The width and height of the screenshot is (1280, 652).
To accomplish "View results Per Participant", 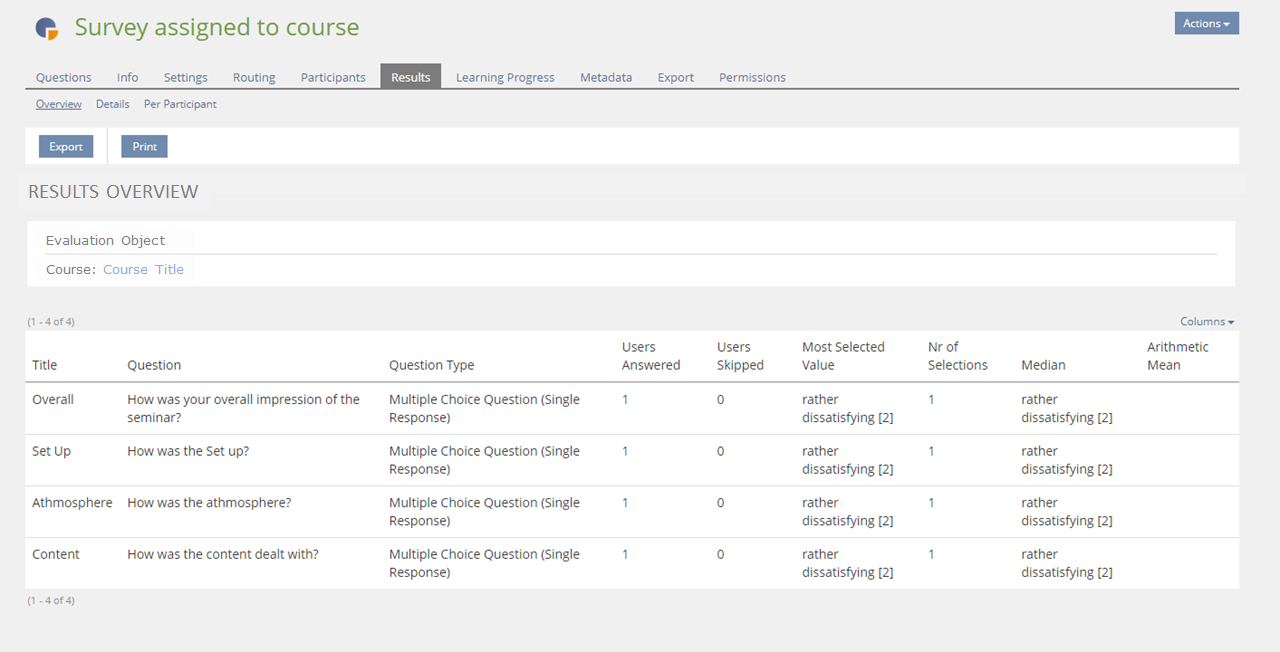I will 180,104.
